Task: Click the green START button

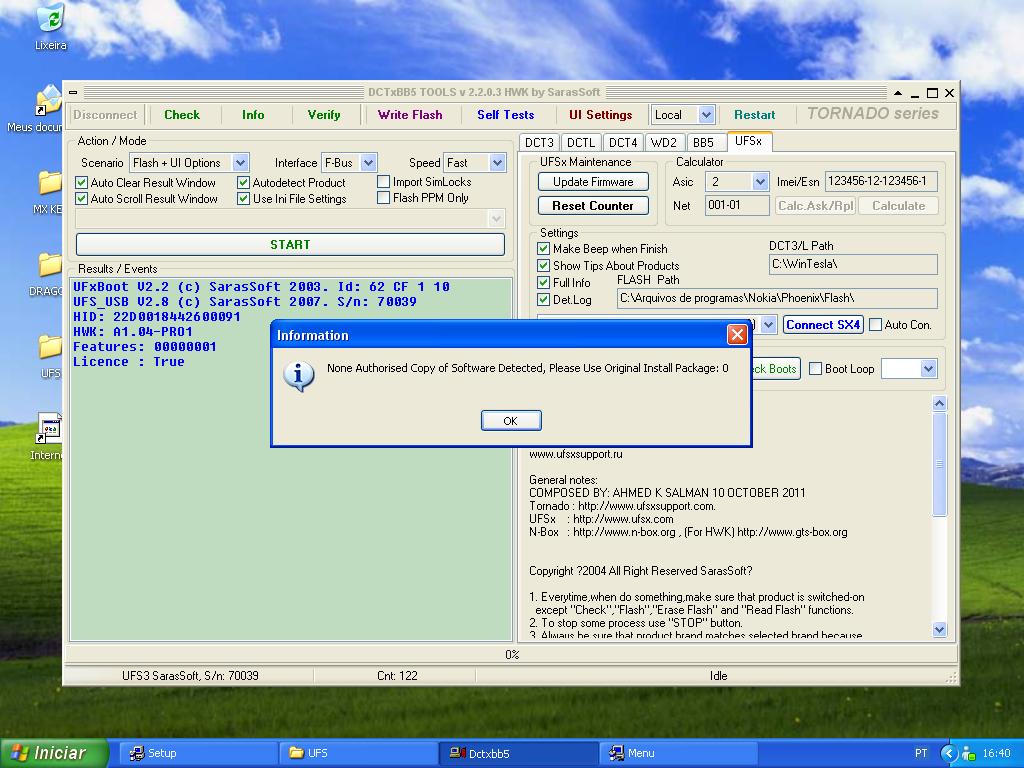Action: pos(291,244)
